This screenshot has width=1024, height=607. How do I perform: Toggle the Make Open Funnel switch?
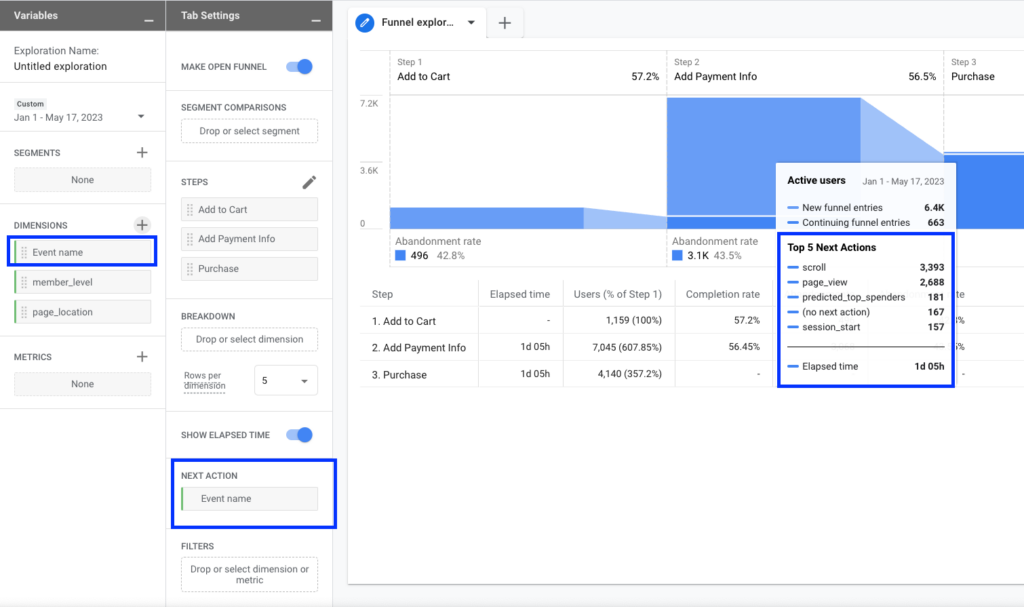tap(299, 67)
